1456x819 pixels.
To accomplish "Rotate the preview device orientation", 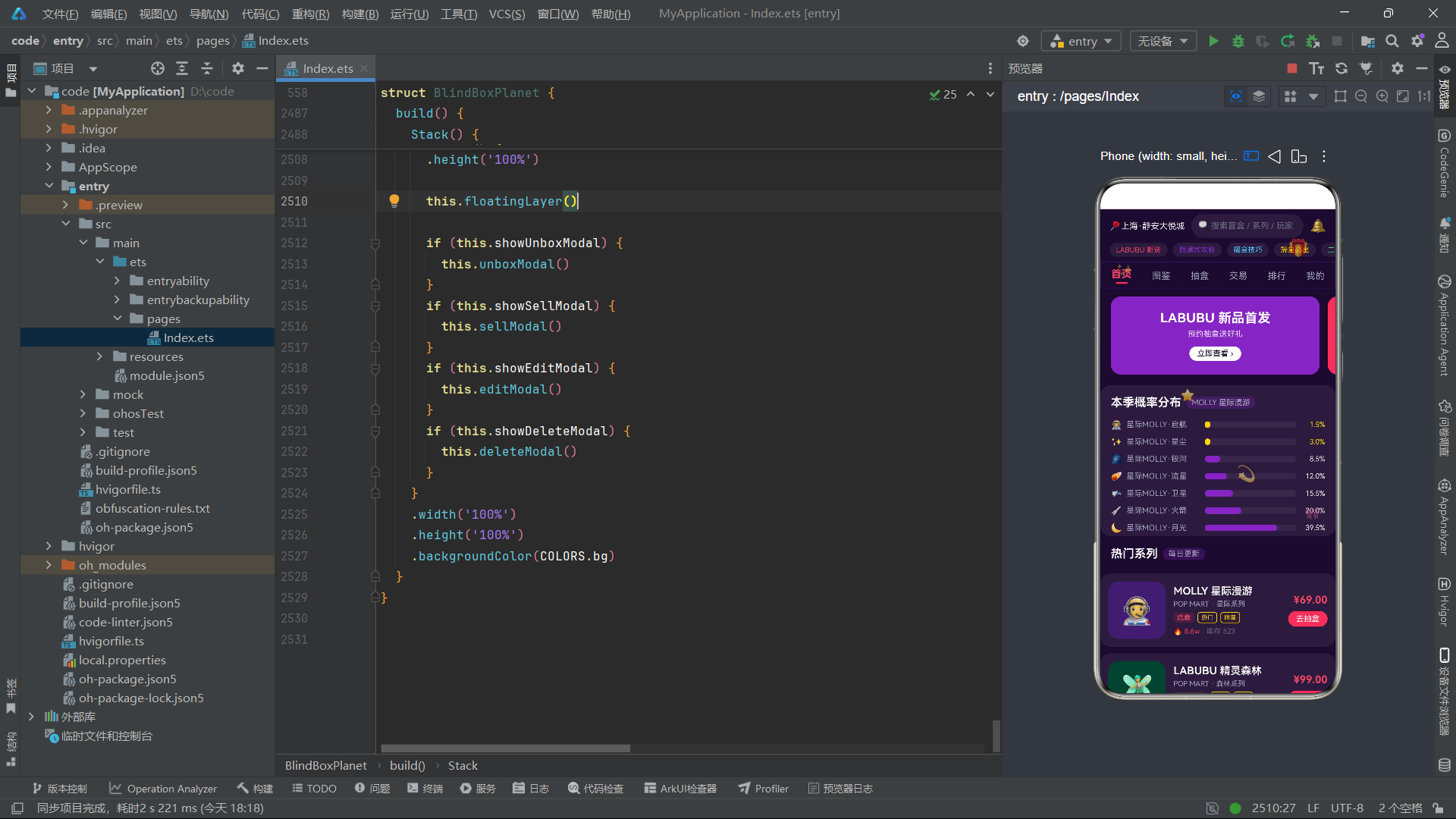I will click(1299, 156).
